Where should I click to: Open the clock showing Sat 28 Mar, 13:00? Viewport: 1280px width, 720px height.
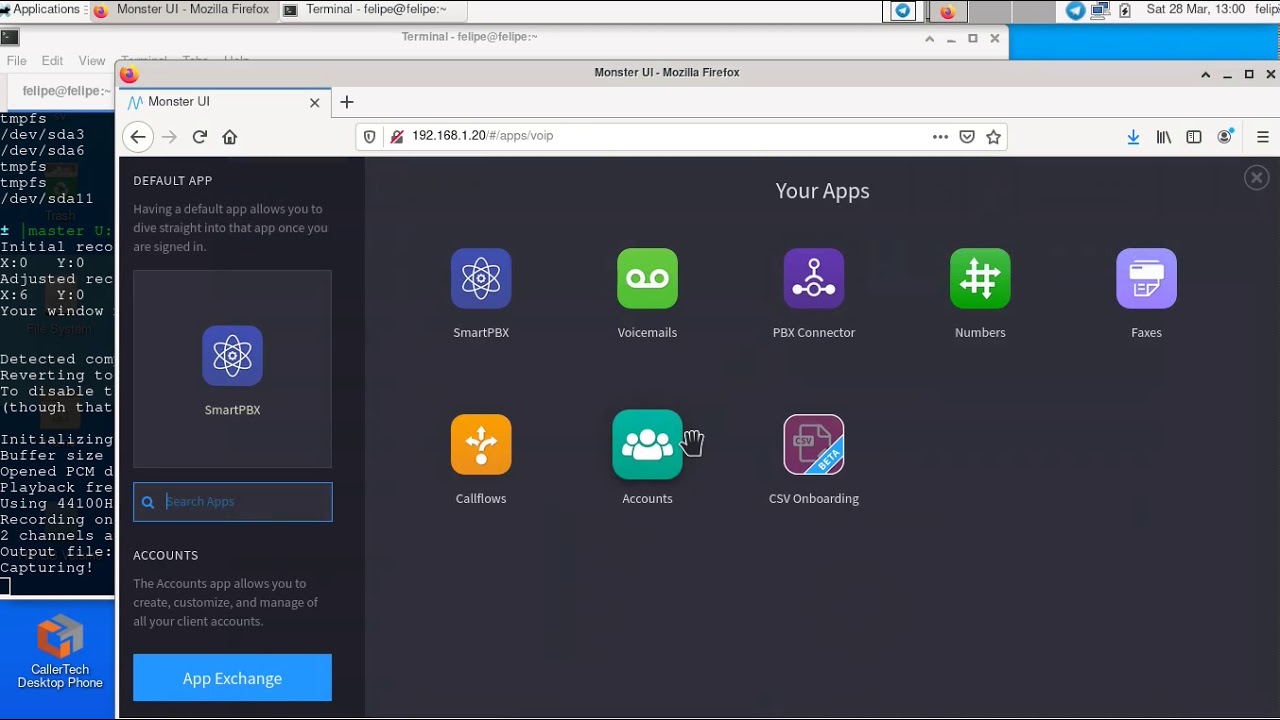point(1195,9)
